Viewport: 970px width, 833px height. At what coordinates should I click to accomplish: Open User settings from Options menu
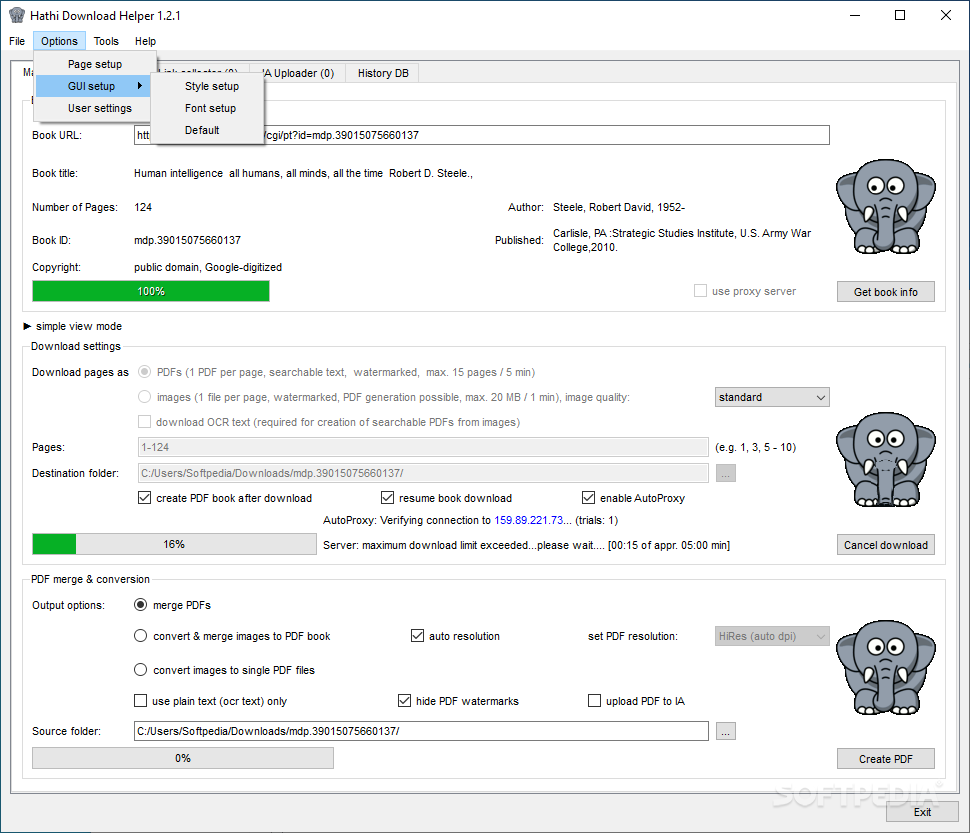tap(99, 108)
